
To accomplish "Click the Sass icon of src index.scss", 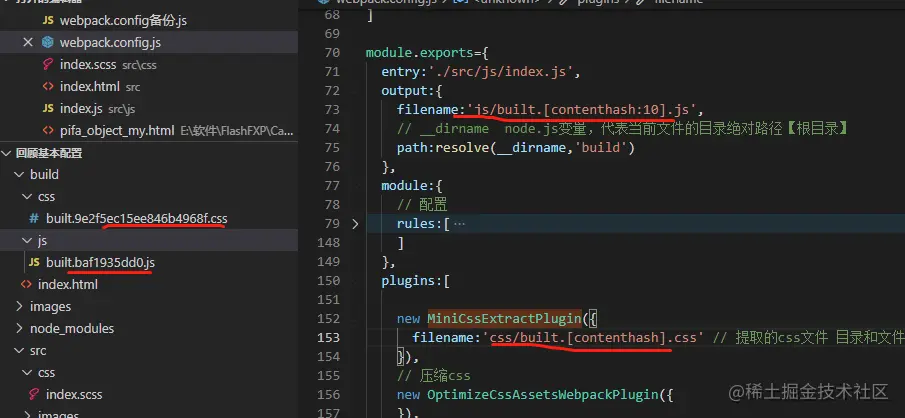I will pyautogui.click(x=34, y=394).
